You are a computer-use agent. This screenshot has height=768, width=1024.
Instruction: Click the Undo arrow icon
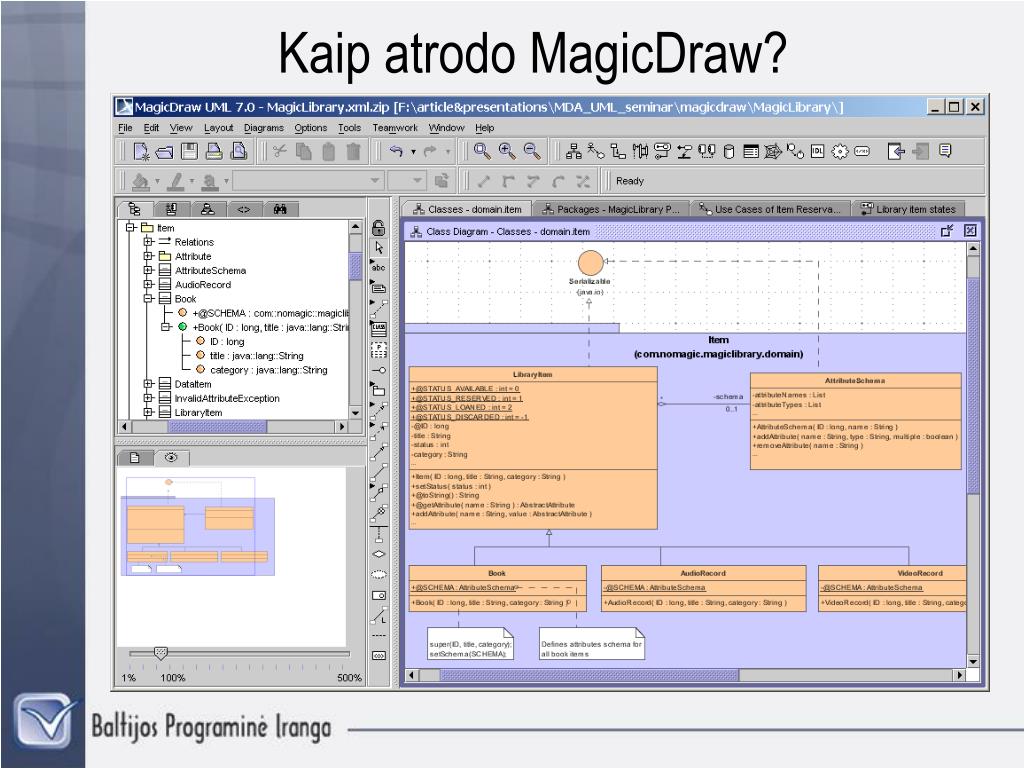[396, 151]
